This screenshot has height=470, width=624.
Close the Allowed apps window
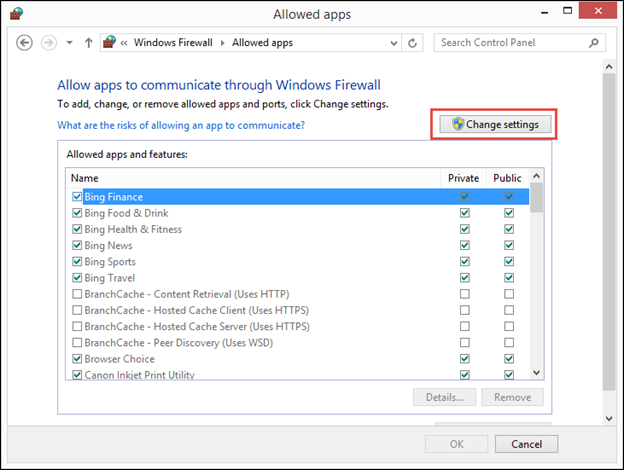point(598,11)
